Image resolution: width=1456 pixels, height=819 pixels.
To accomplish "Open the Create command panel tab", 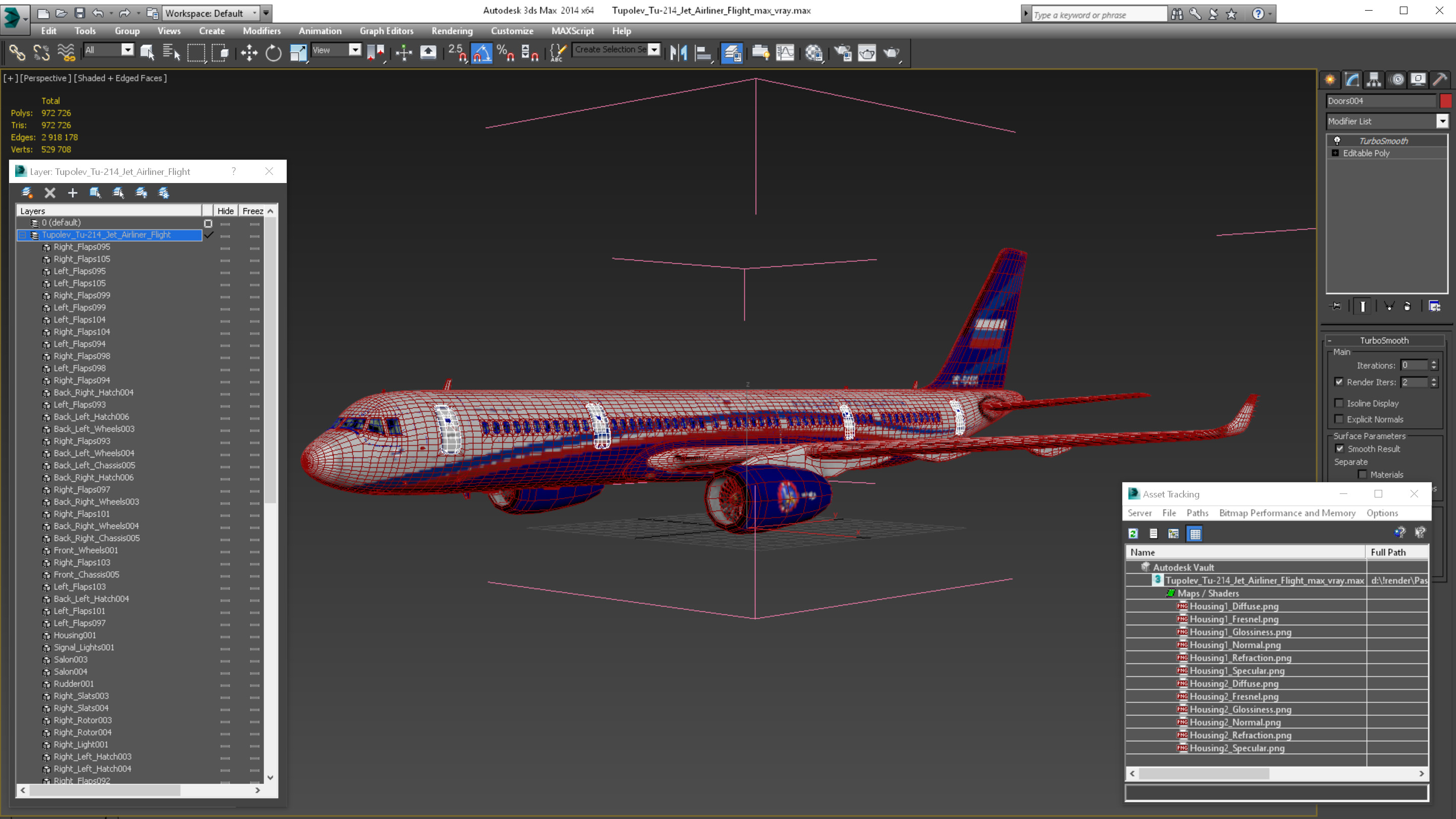I will pyautogui.click(x=1330, y=80).
